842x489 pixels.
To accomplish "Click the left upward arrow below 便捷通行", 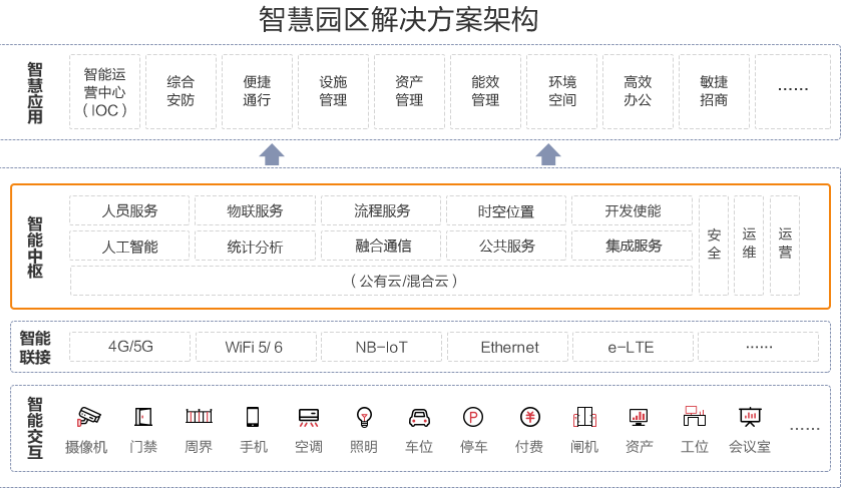I will (x=272, y=154).
